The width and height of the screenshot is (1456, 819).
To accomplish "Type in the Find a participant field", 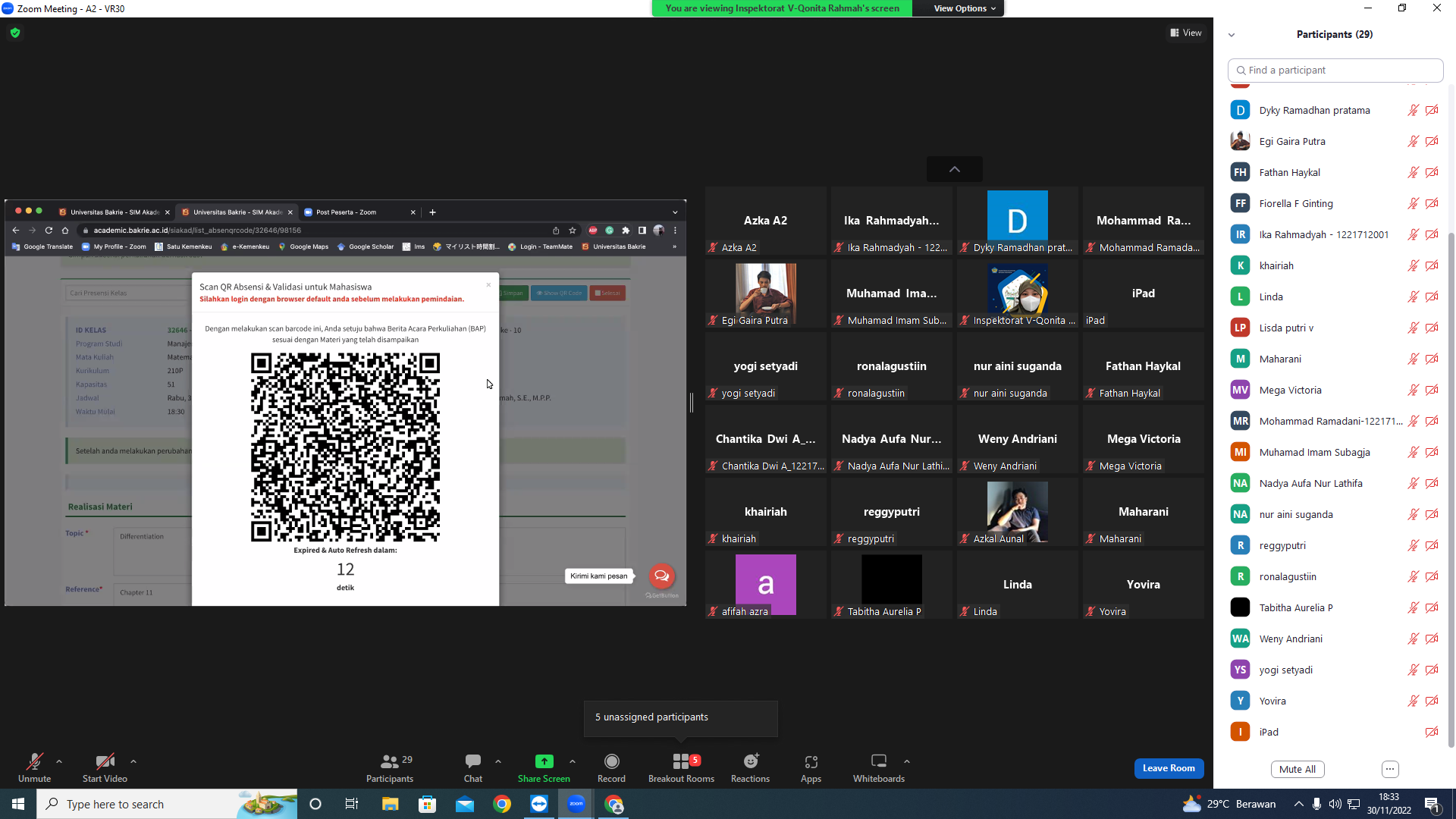I will [1335, 70].
